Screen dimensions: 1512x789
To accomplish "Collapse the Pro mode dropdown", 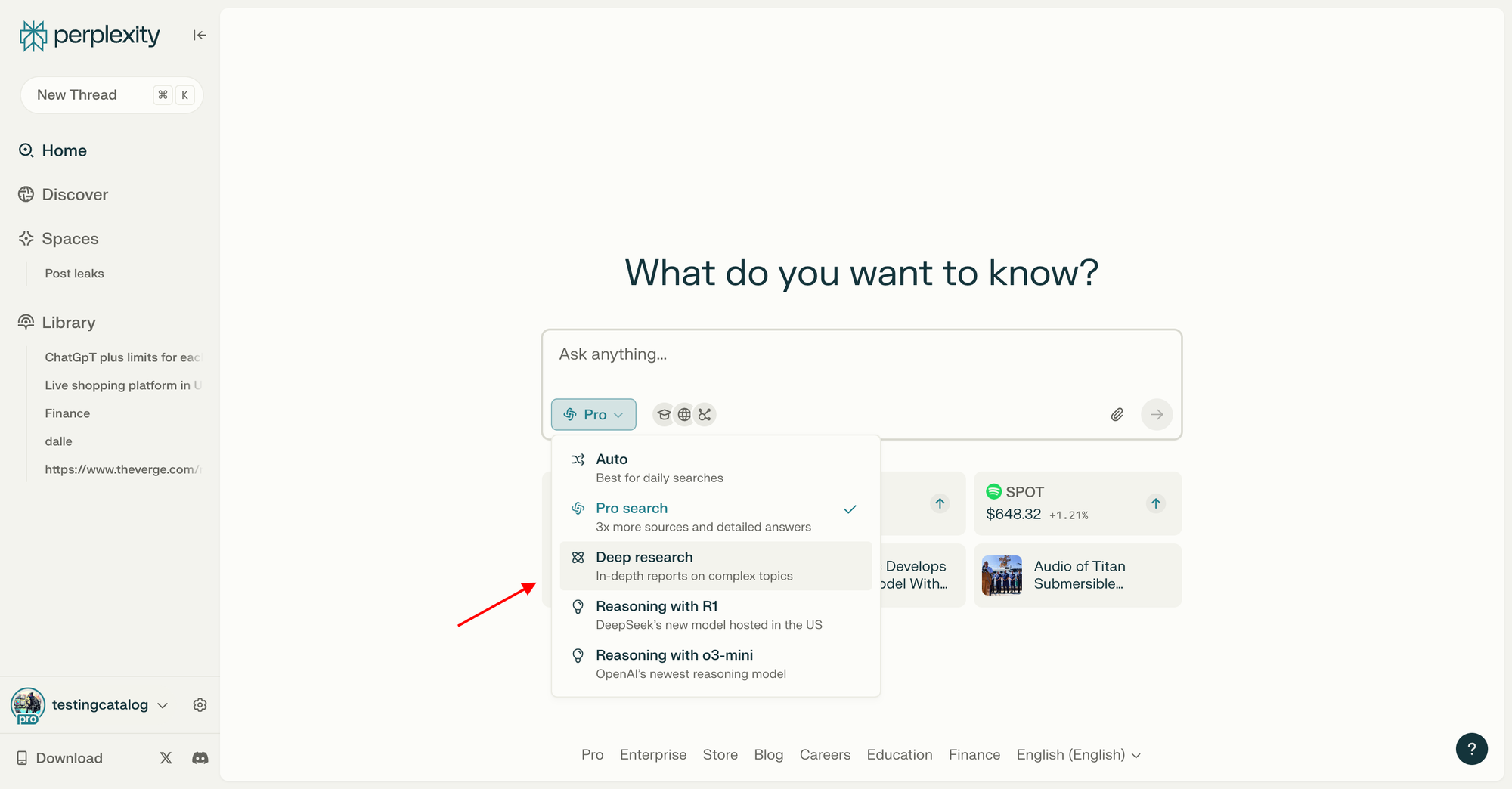I will tap(593, 414).
